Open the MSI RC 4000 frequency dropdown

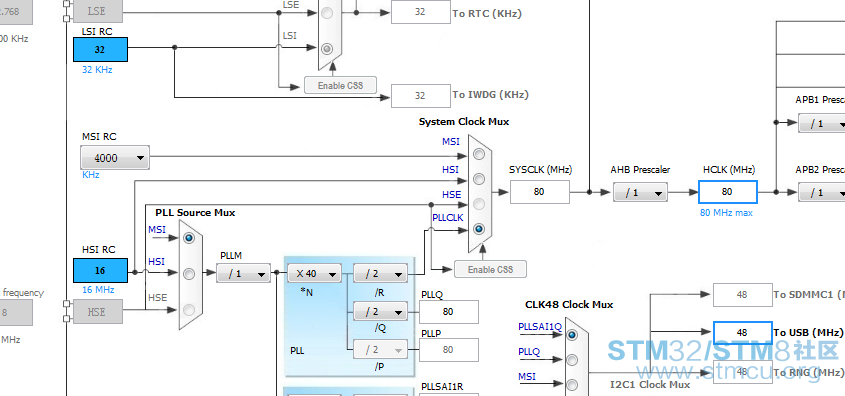point(115,158)
